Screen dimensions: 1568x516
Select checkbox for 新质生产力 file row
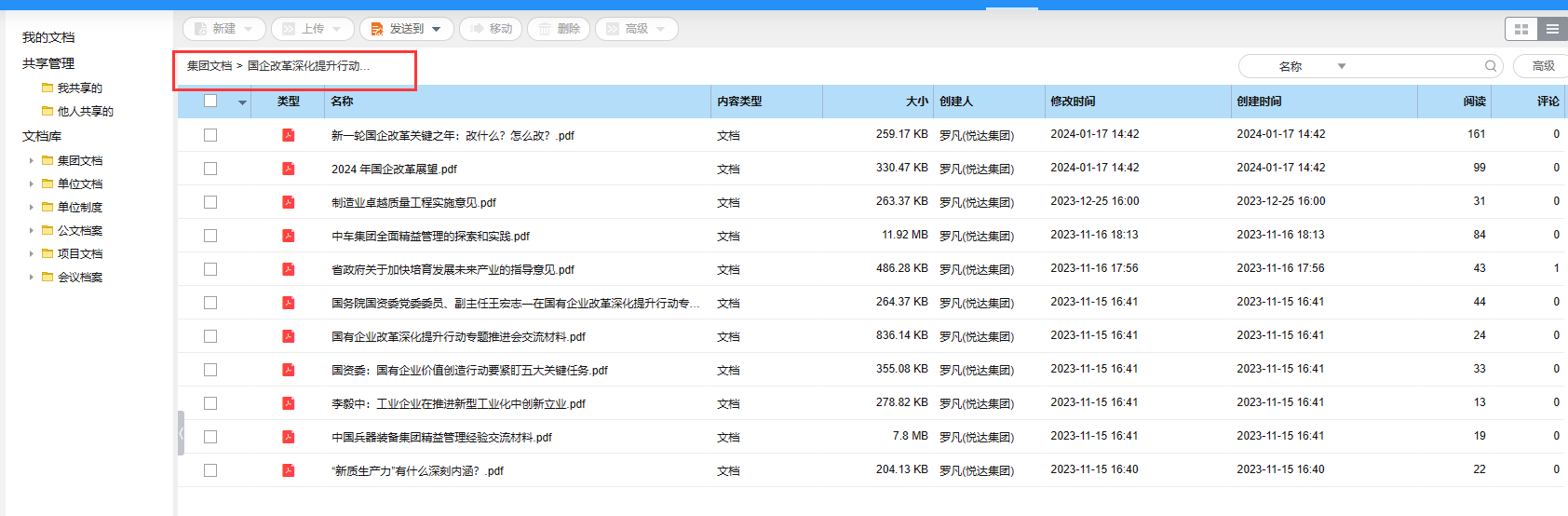(210, 470)
